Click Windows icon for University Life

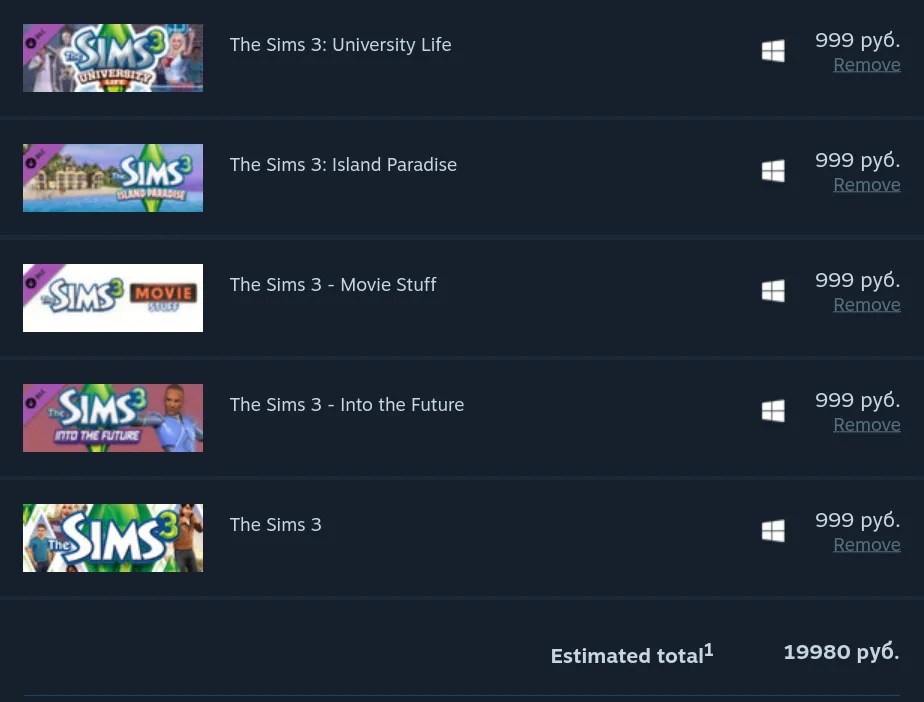pyautogui.click(x=773, y=51)
